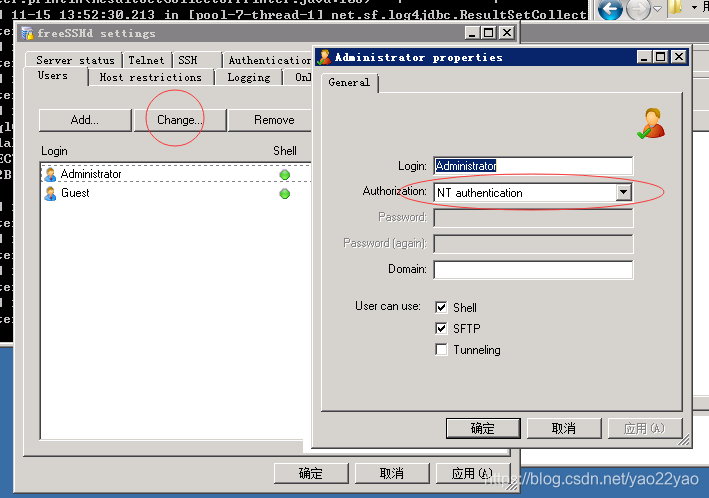Close the freeSSHd settings window
The height and width of the screenshot is (498, 709).
coord(507,33)
